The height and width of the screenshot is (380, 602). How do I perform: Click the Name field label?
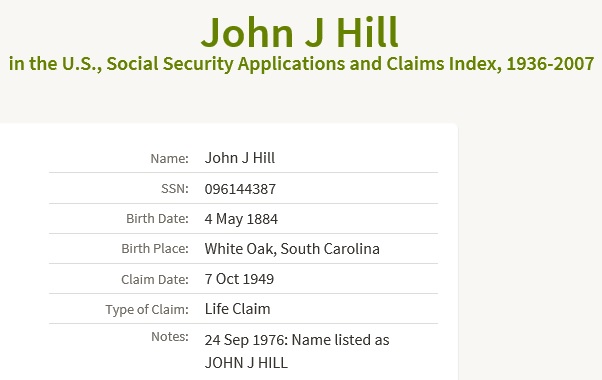point(169,158)
